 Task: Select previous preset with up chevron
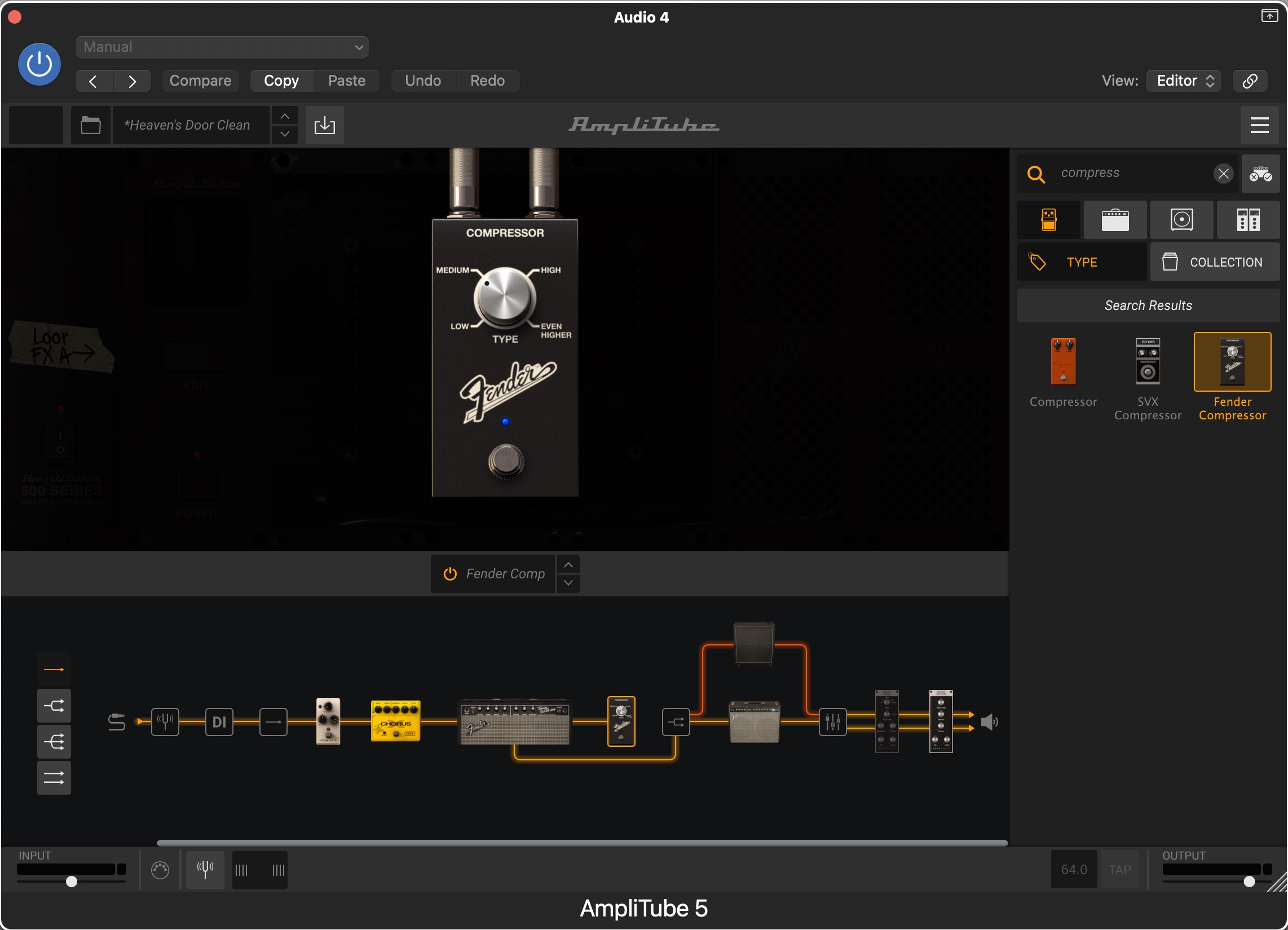[285, 116]
